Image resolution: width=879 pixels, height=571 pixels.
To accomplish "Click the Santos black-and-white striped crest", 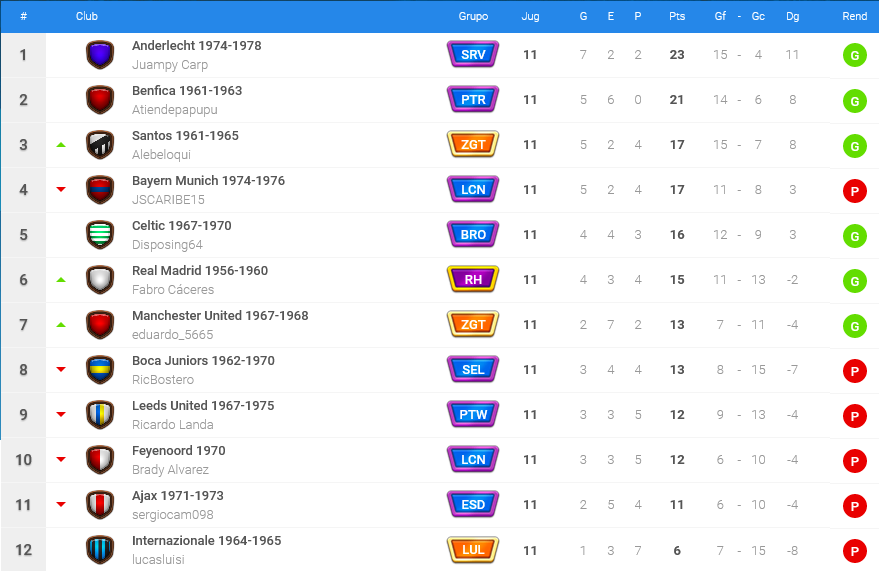I will point(100,145).
